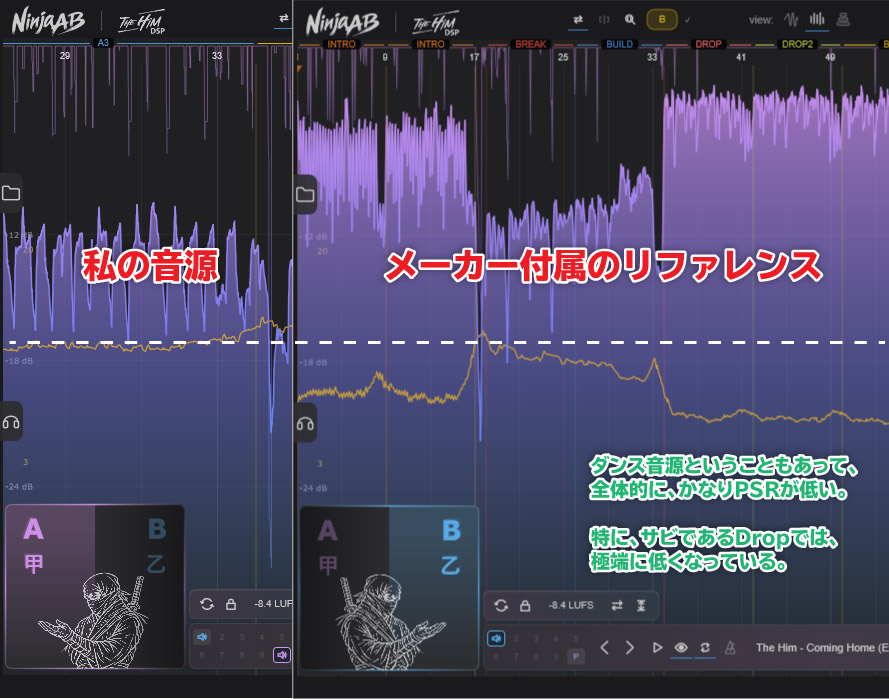Screen dimensions: 889x699
Task: Click the headphones icon in the left window
Action: 11,422
